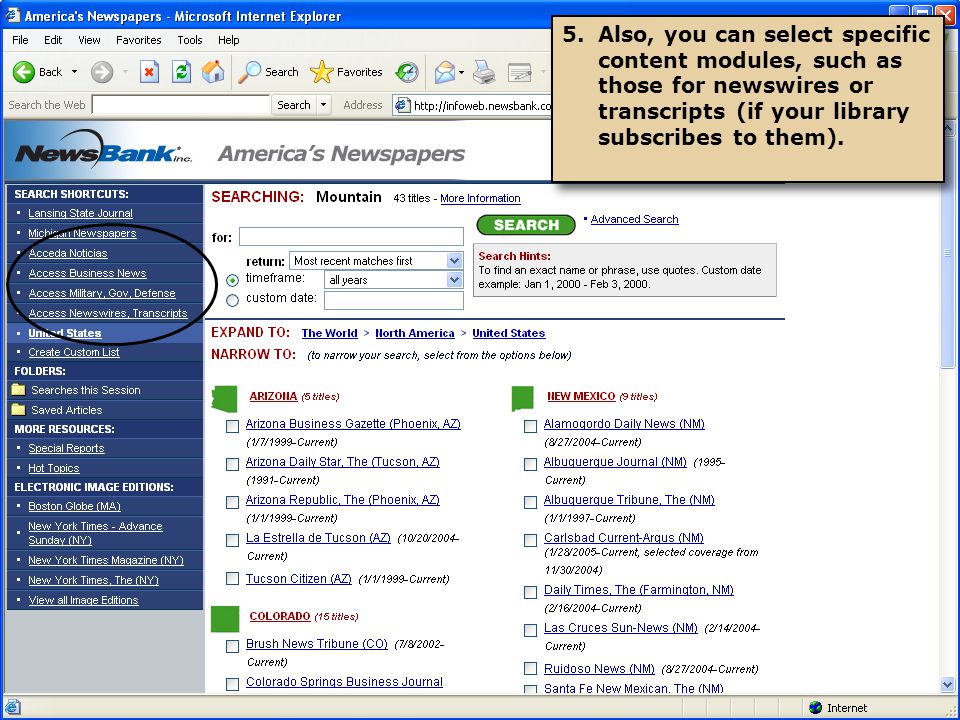Click the Search the Web button
The height and width of the screenshot is (720, 960).
click(294, 105)
